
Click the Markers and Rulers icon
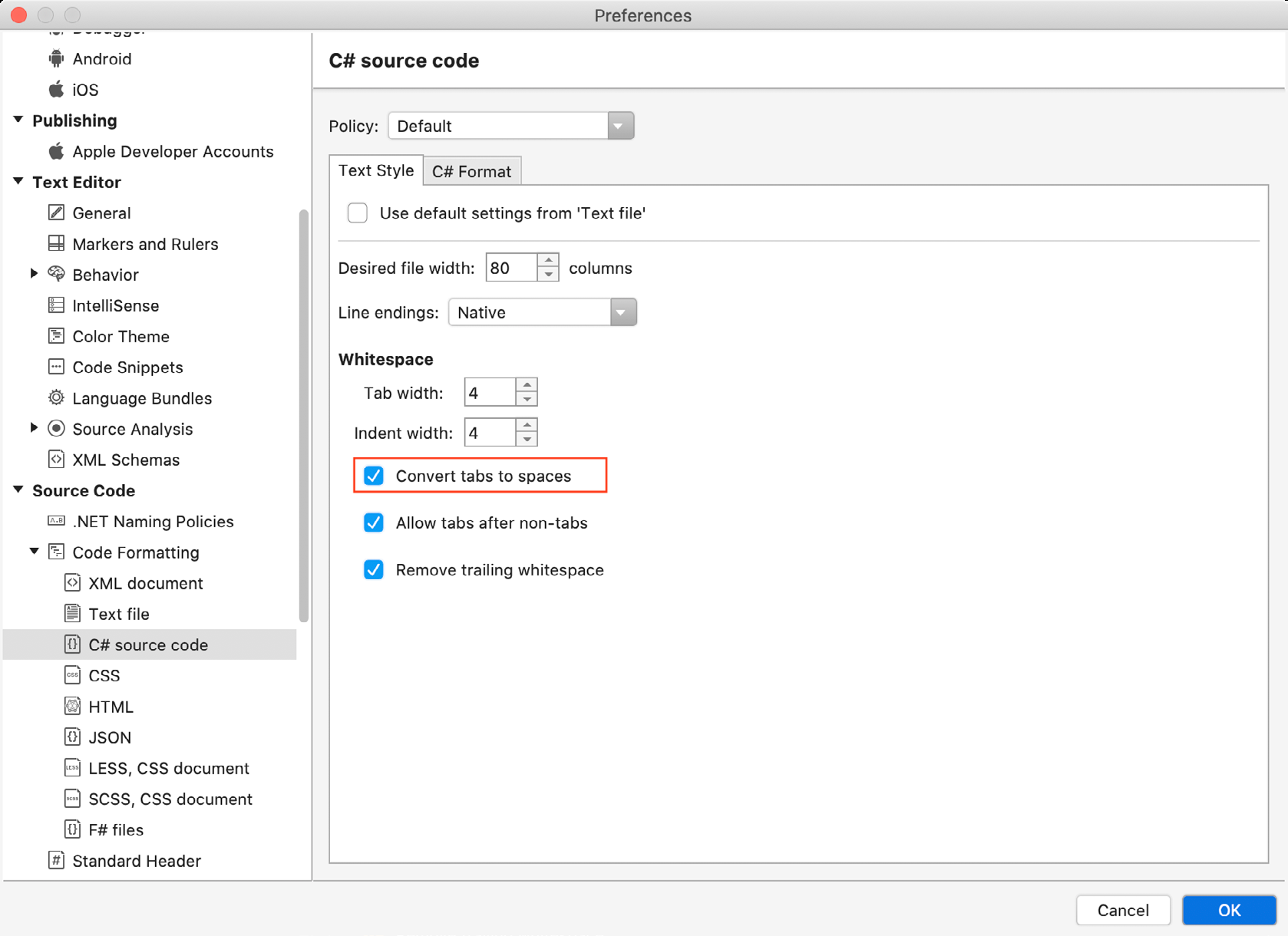[x=56, y=243]
